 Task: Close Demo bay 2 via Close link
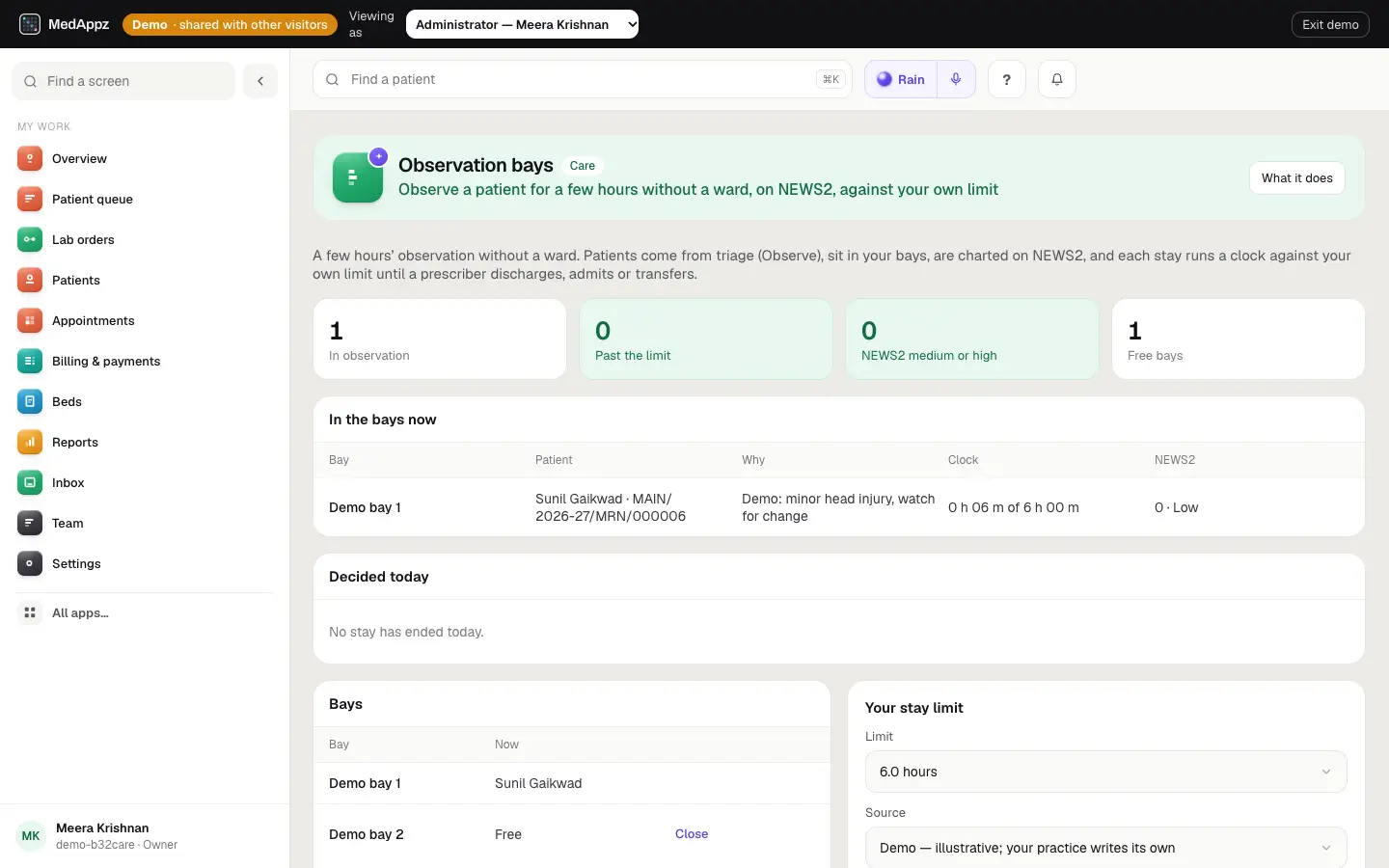click(692, 834)
